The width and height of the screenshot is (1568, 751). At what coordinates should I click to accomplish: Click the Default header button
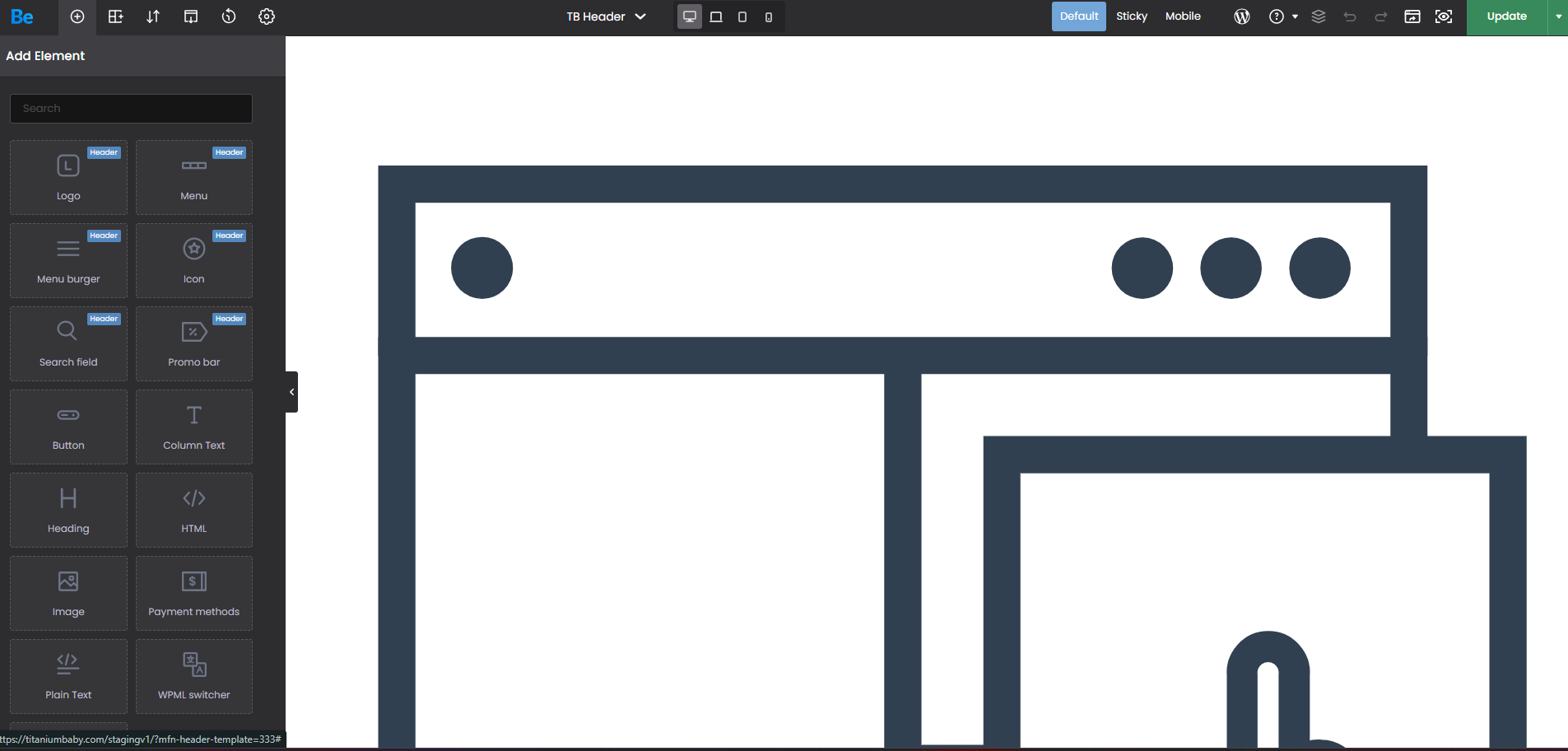point(1078,16)
